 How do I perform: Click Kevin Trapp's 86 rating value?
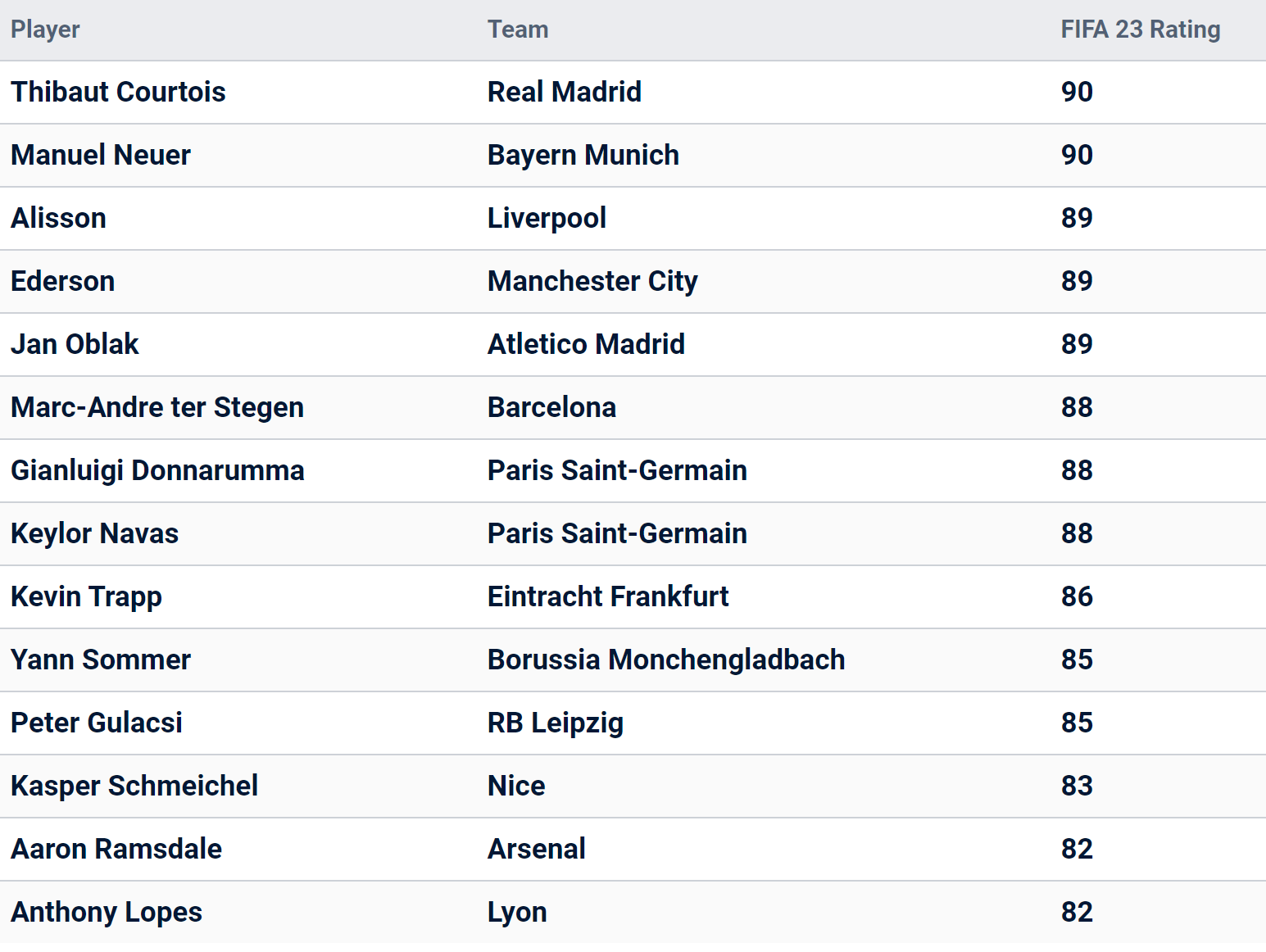[x=1077, y=596]
